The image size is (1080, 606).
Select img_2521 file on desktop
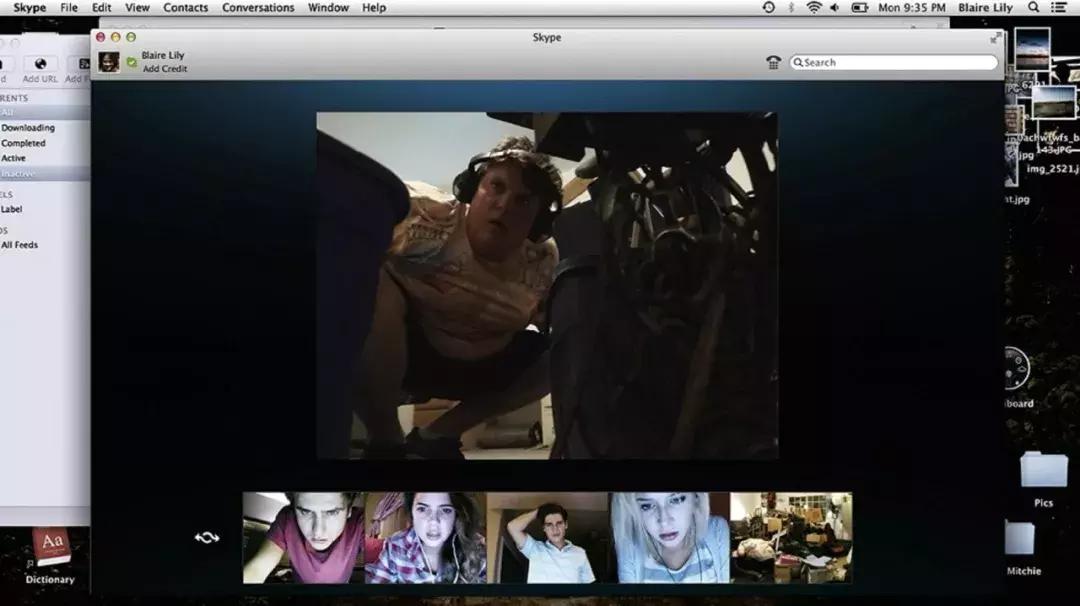1052,169
